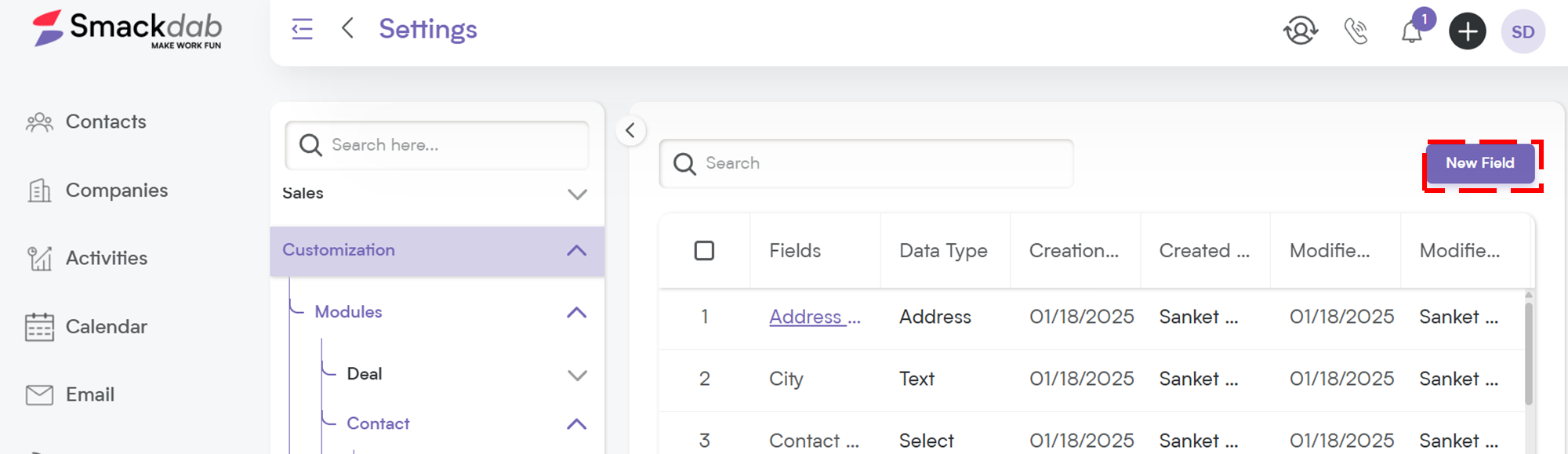Focus the fields Search box
The height and width of the screenshot is (454, 1568).
(866, 164)
